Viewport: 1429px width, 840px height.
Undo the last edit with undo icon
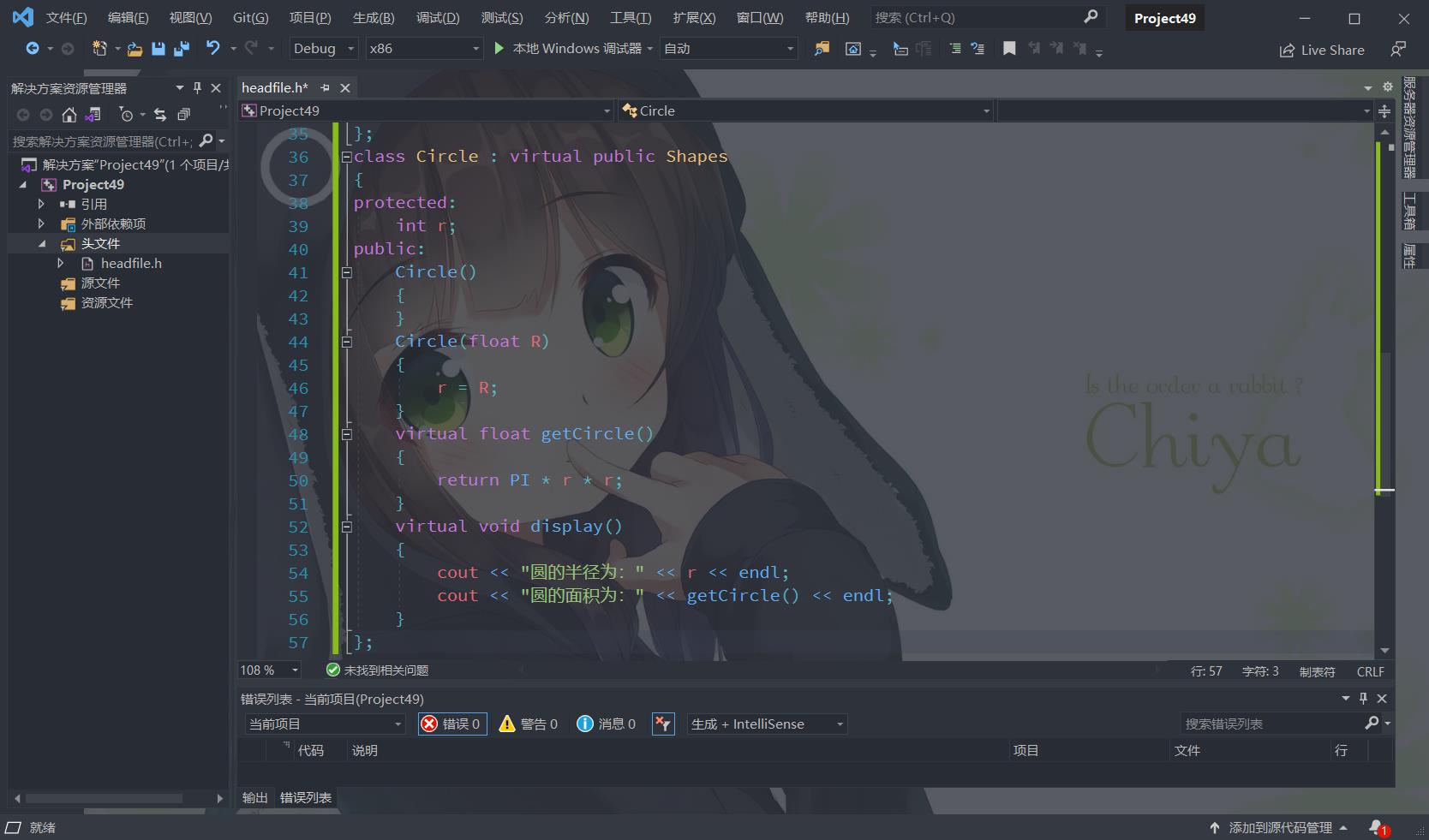coord(213,49)
